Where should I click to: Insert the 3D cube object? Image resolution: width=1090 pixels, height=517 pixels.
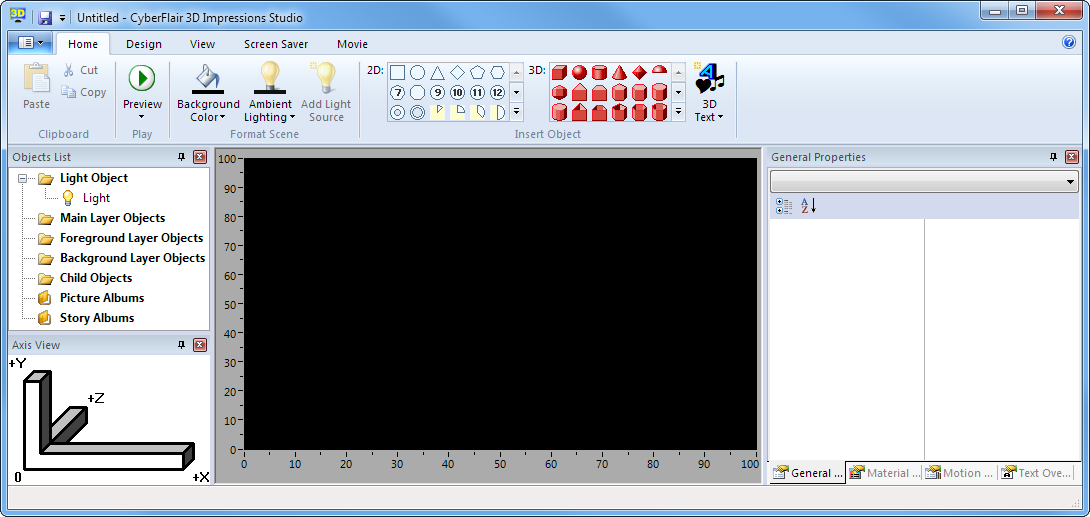click(x=559, y=72)
